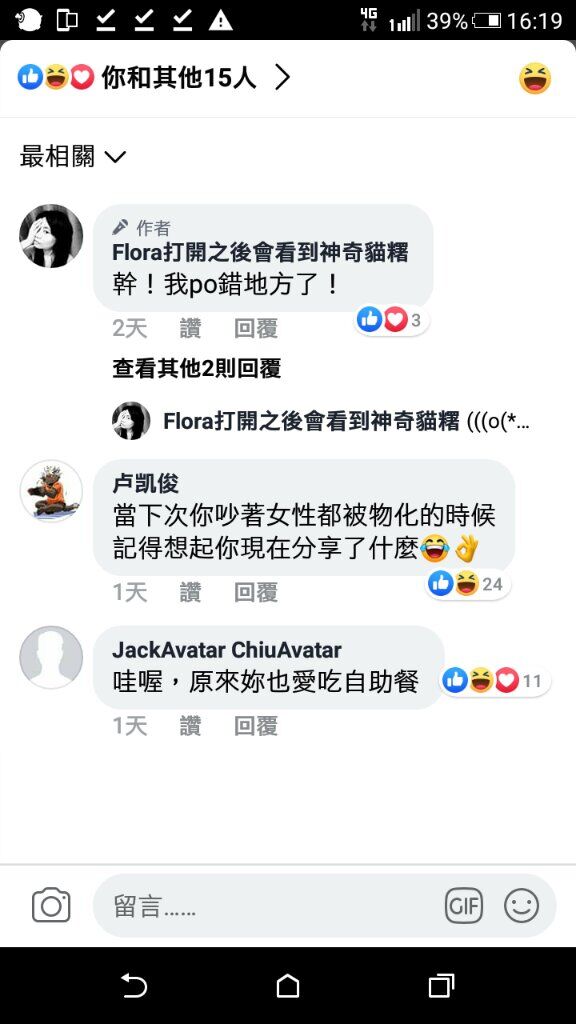Open the GIF picker in comment bar

464,906
